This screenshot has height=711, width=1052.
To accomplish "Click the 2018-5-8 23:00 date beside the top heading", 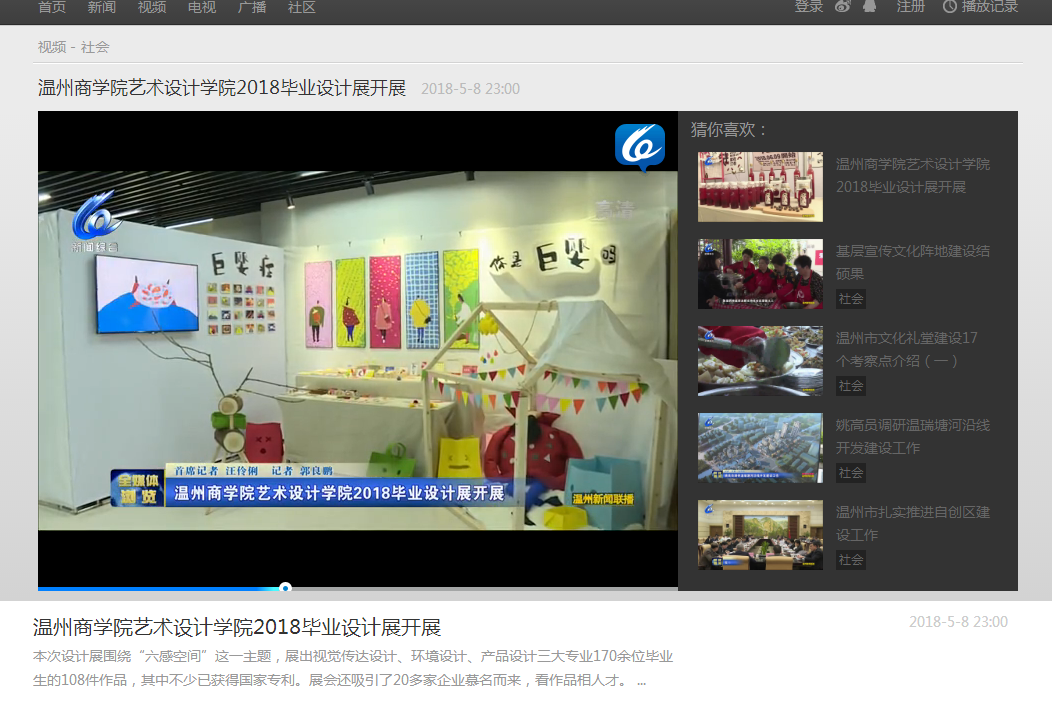I will 470,89.
